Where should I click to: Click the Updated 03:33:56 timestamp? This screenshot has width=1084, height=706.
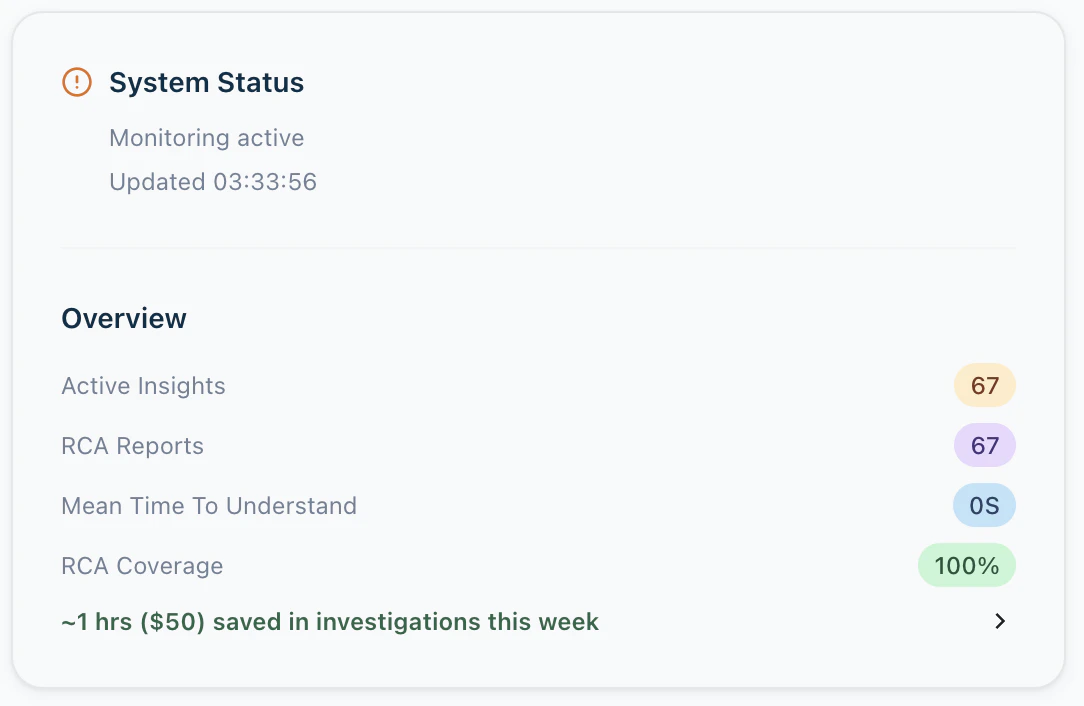tap(212, 182)
